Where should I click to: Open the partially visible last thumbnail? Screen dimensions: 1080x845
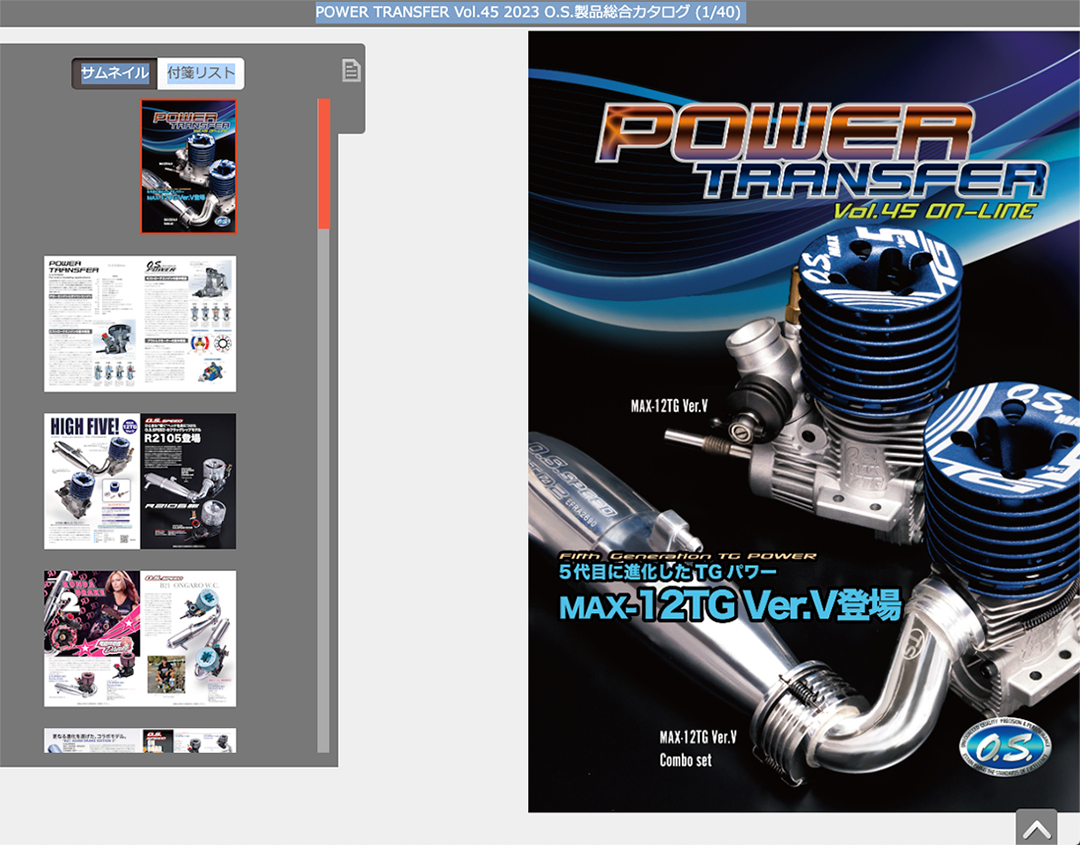(x=141, y=740)
